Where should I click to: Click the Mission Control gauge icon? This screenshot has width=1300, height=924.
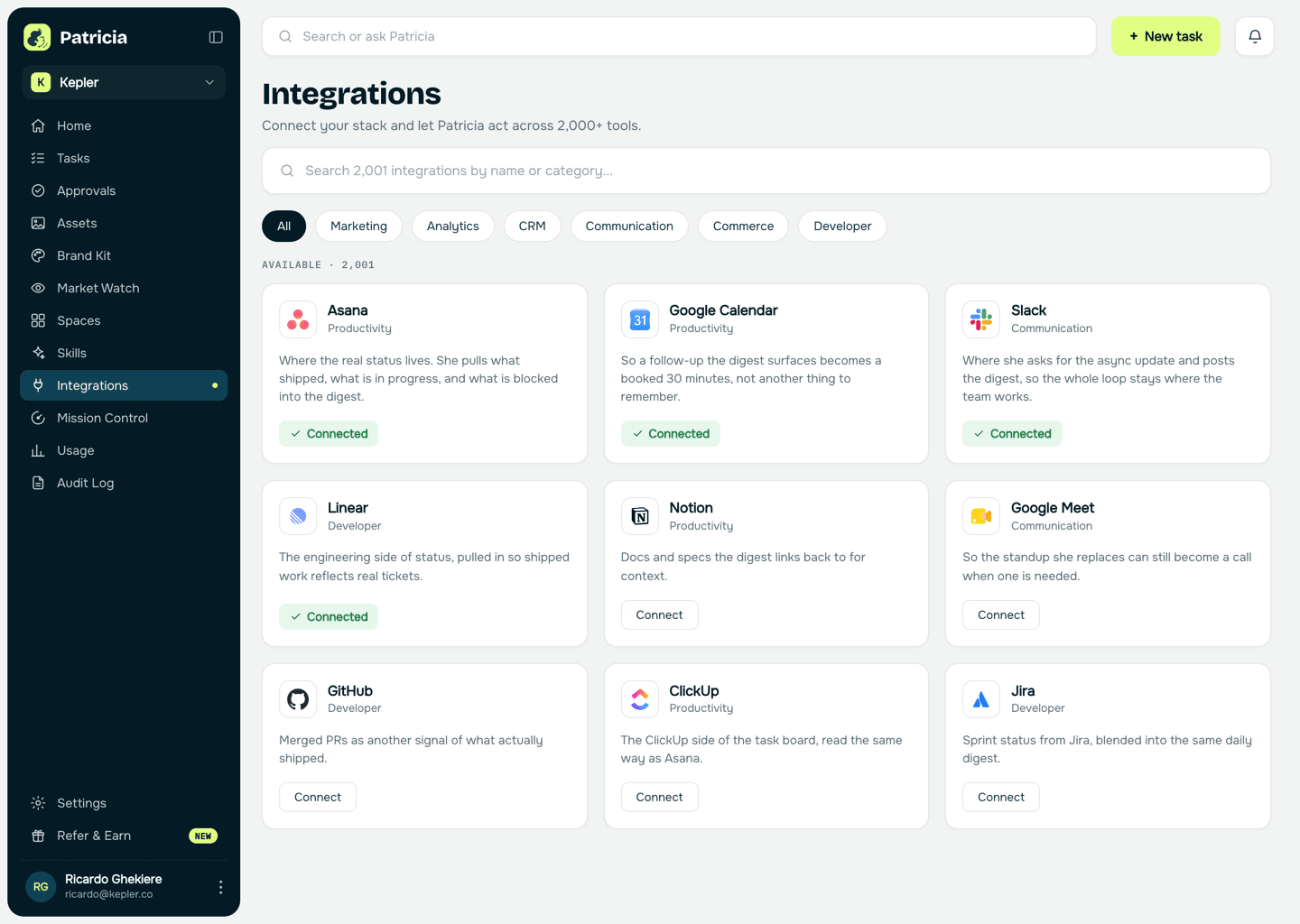[38, 418]
